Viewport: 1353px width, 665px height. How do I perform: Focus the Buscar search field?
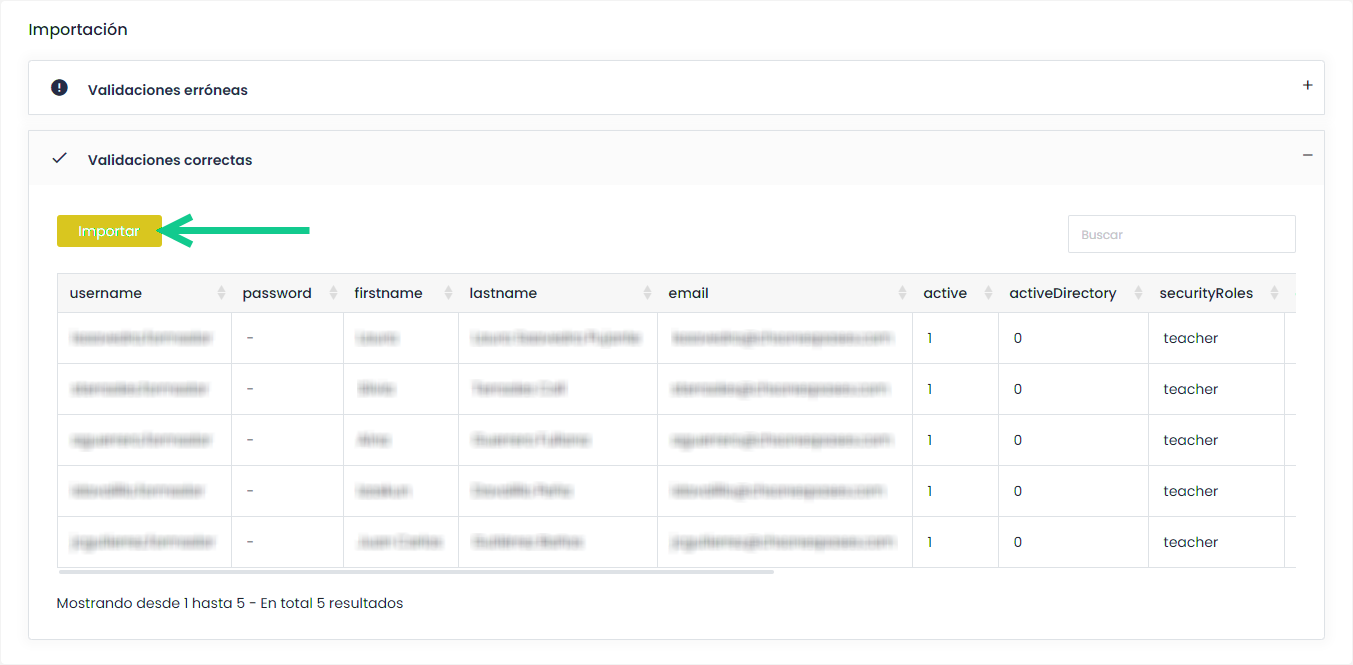1181,234
